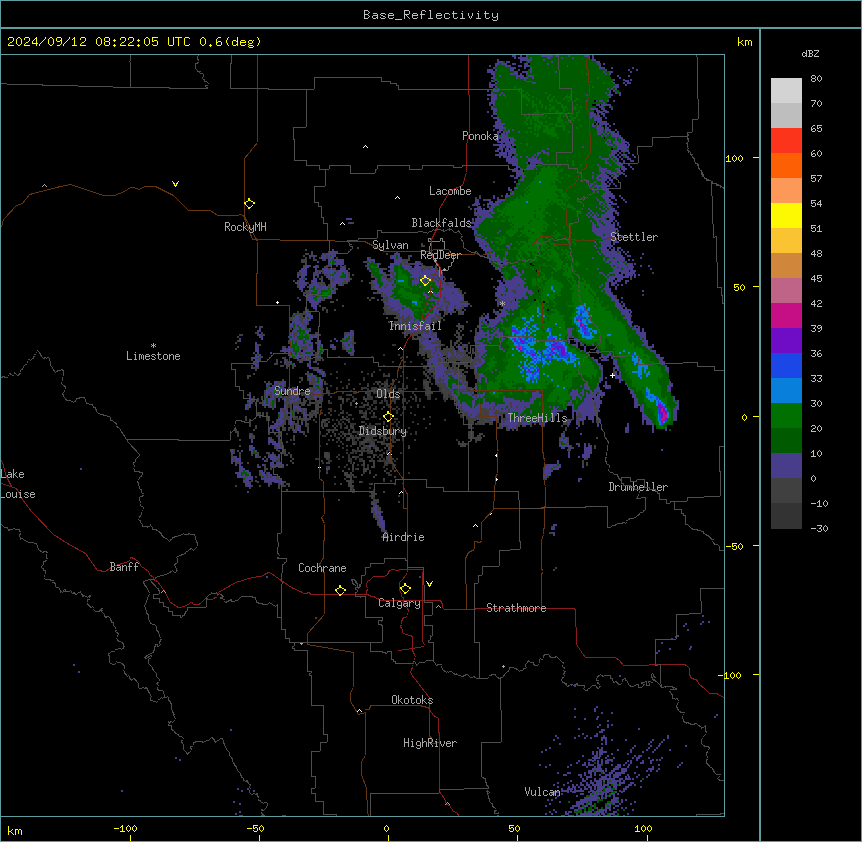Click the yellow diamond marker below Cochrane

click(x=340, y=590)
